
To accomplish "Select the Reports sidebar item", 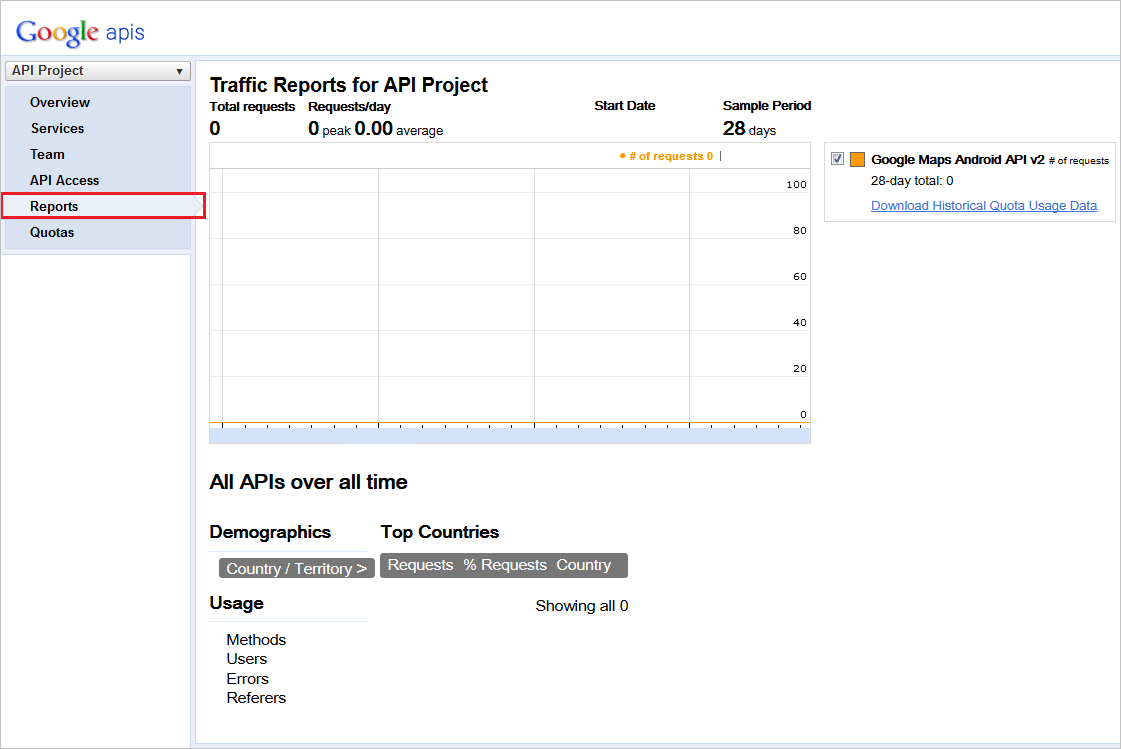I will (104, 206).
